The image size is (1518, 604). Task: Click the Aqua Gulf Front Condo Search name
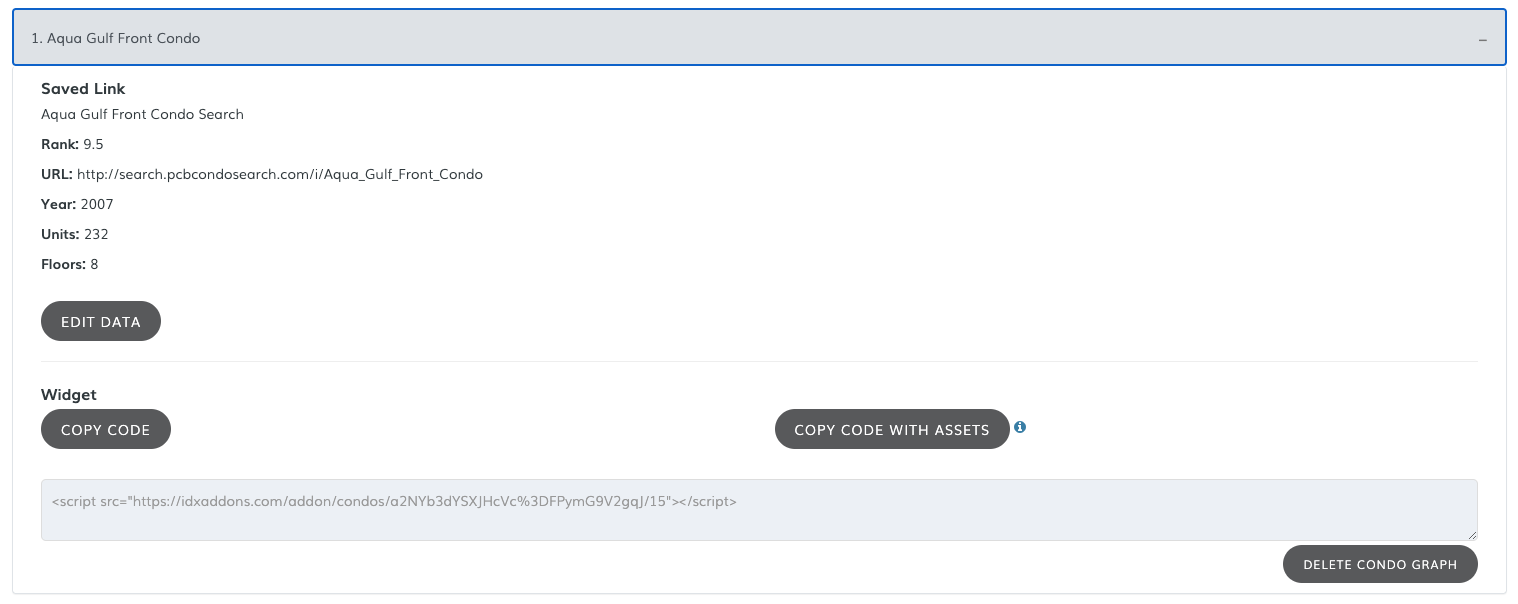pyautogui.click(x=142, y=114)
